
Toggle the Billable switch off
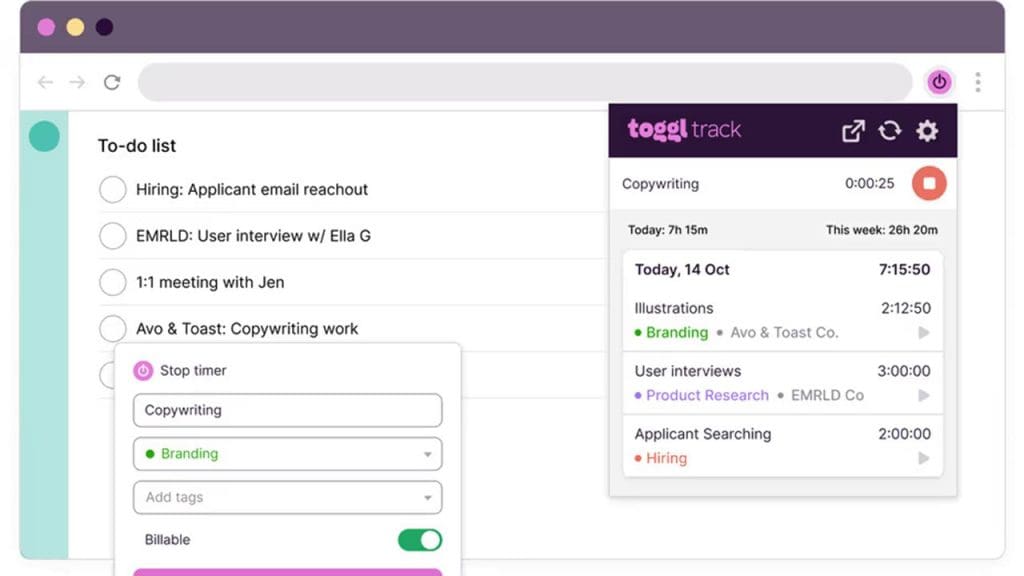[419, 540]
